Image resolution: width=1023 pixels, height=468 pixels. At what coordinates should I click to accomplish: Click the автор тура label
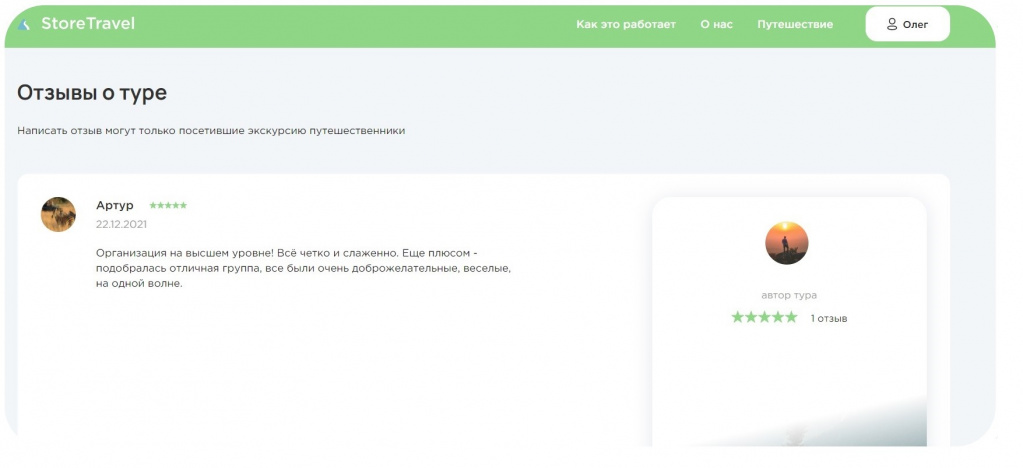tap(789, 295)
